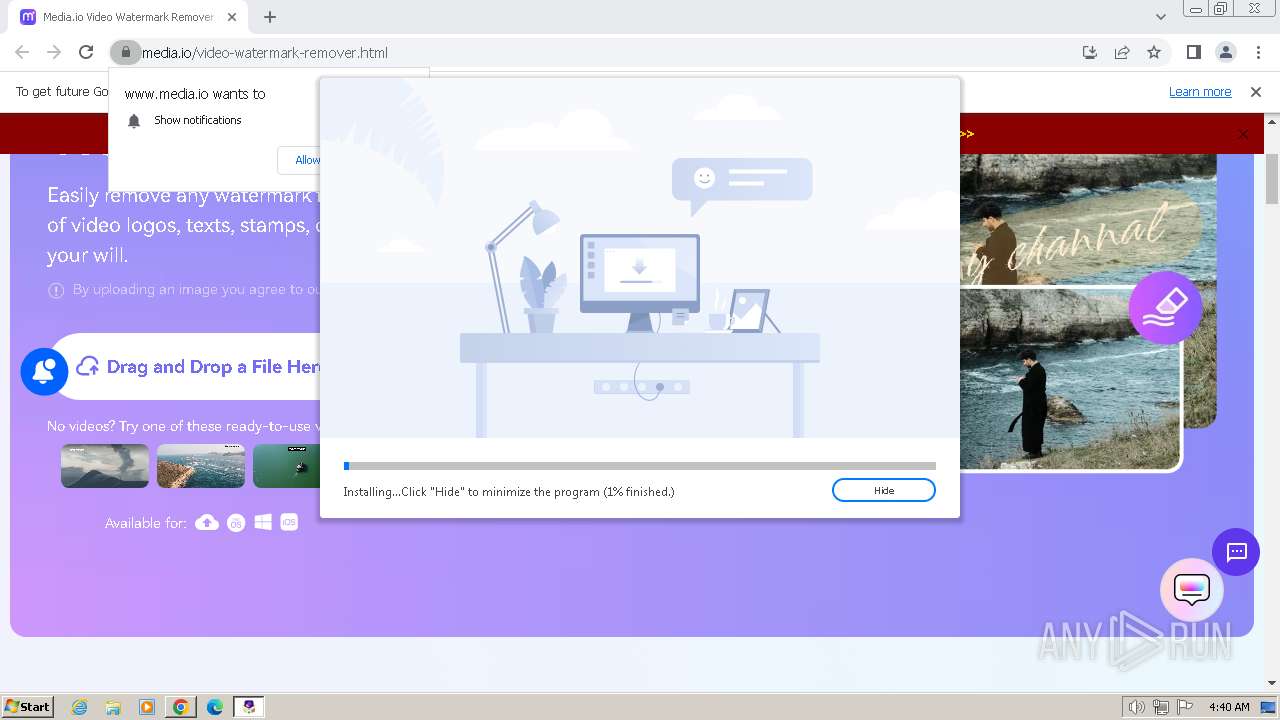
Task: Click the installation progress bar
Action: [639, 466]
